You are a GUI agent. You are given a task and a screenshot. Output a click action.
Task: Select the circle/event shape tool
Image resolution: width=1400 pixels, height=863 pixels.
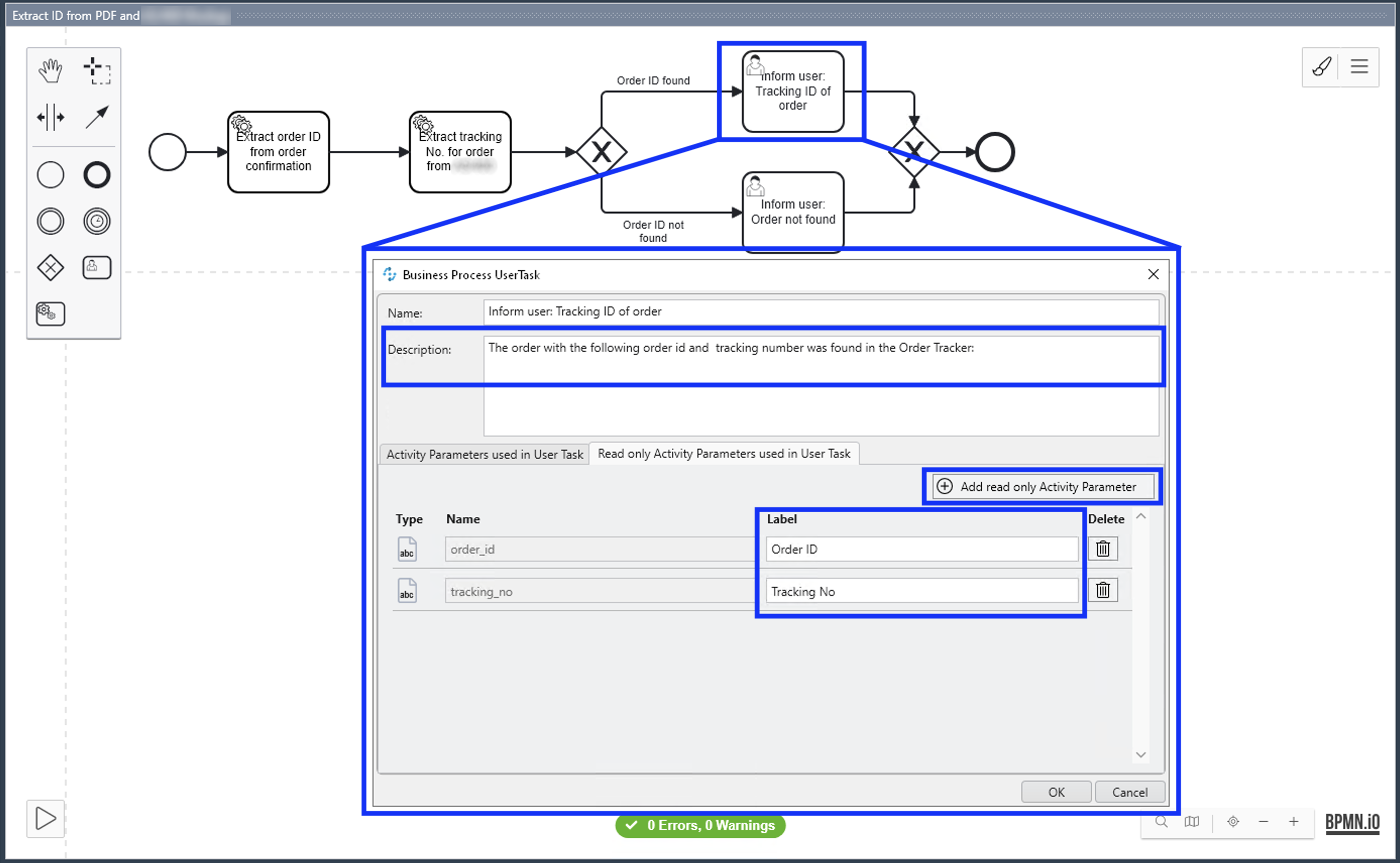click(x=50, y=176)
